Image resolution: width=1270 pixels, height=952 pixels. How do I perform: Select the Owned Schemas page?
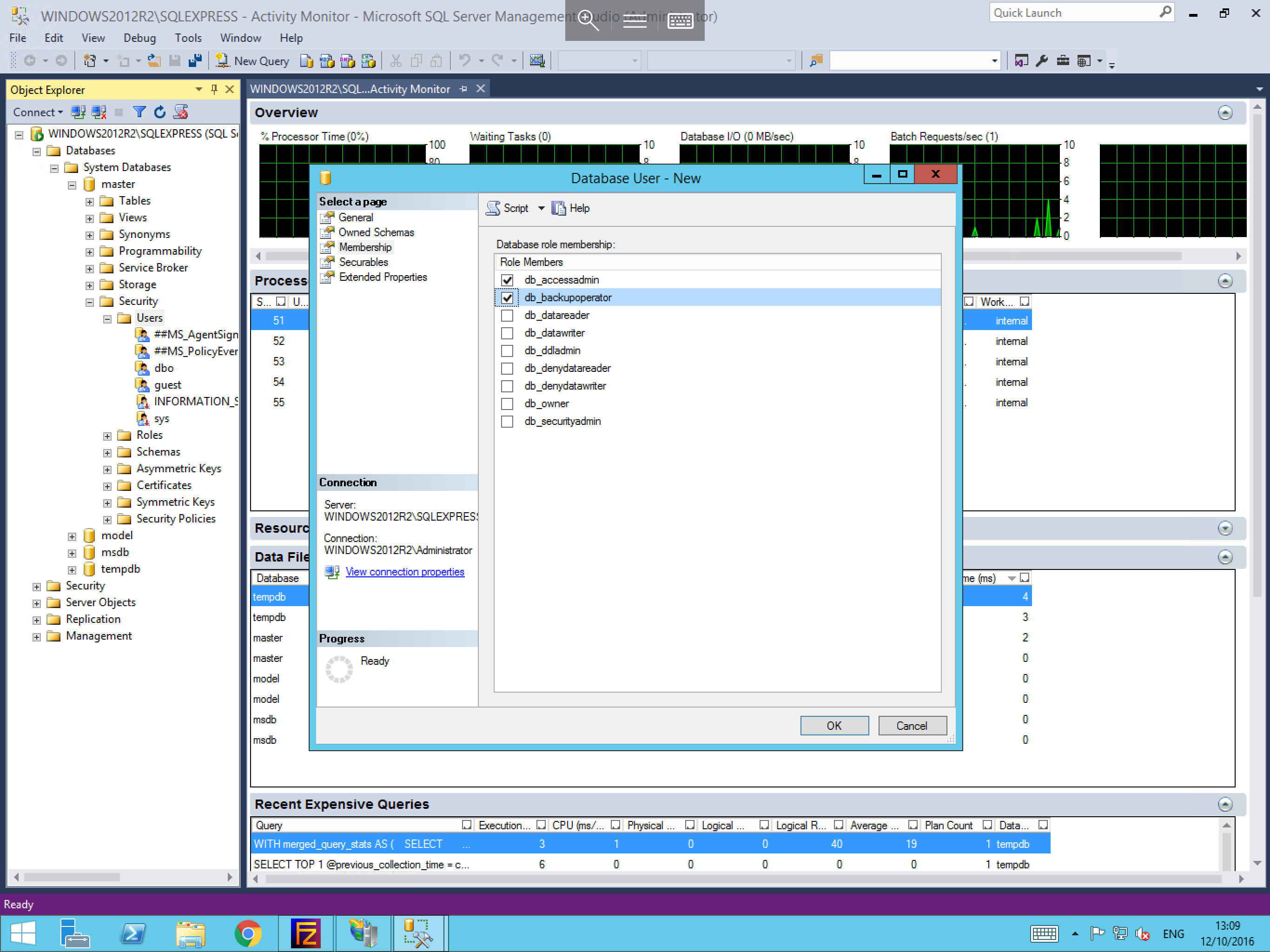coord(376,232)
